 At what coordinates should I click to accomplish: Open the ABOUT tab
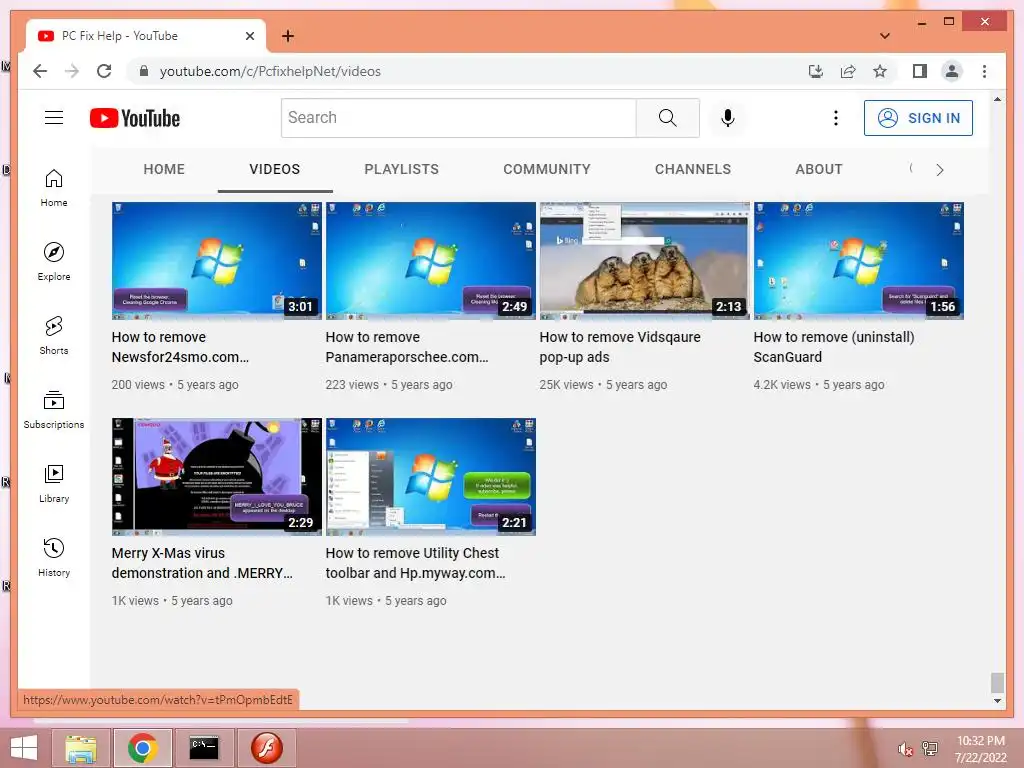point(819,169)
